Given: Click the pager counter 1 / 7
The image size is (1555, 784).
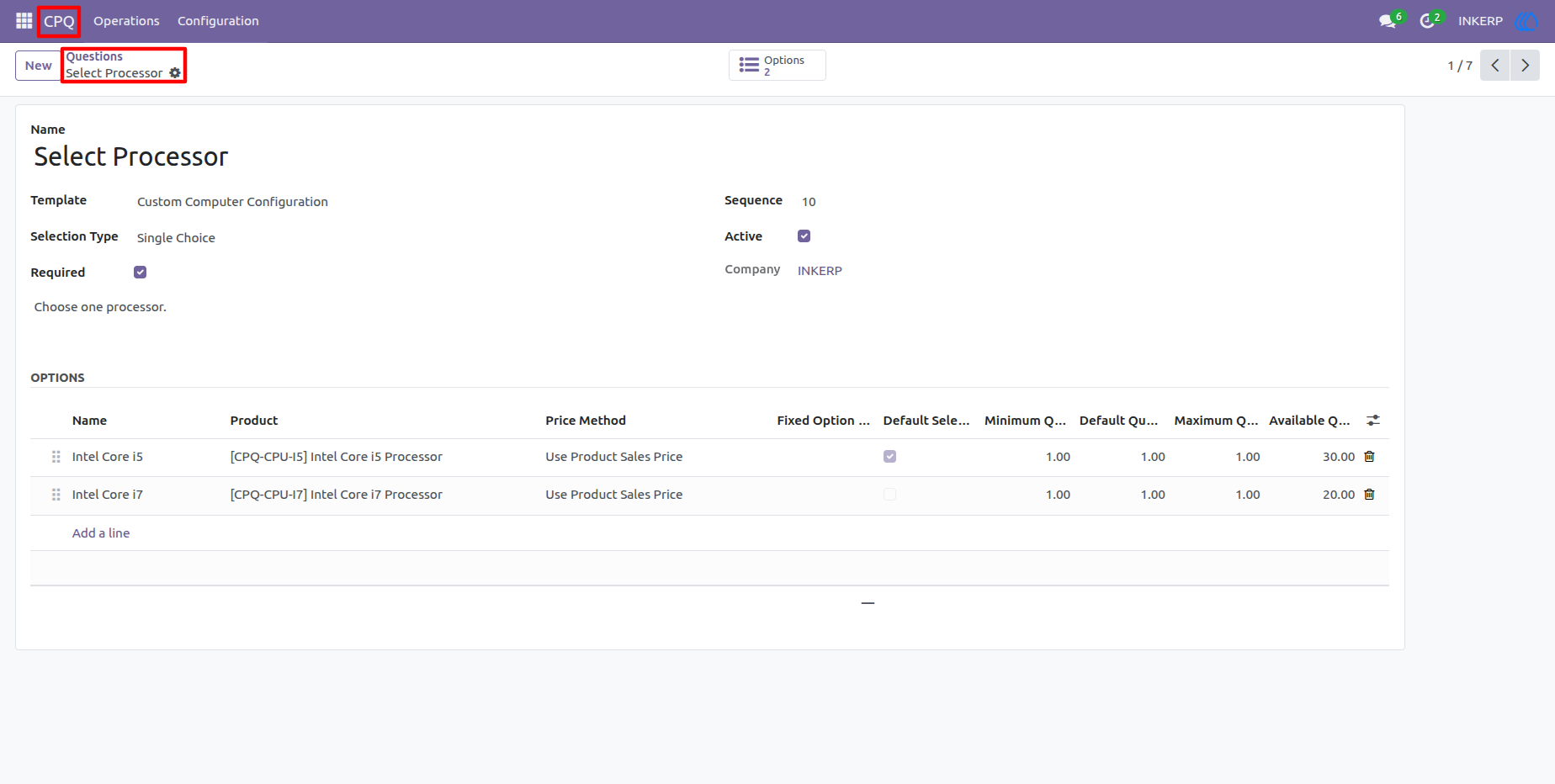Looking at the screenshot, I should tap(1460, 66).
